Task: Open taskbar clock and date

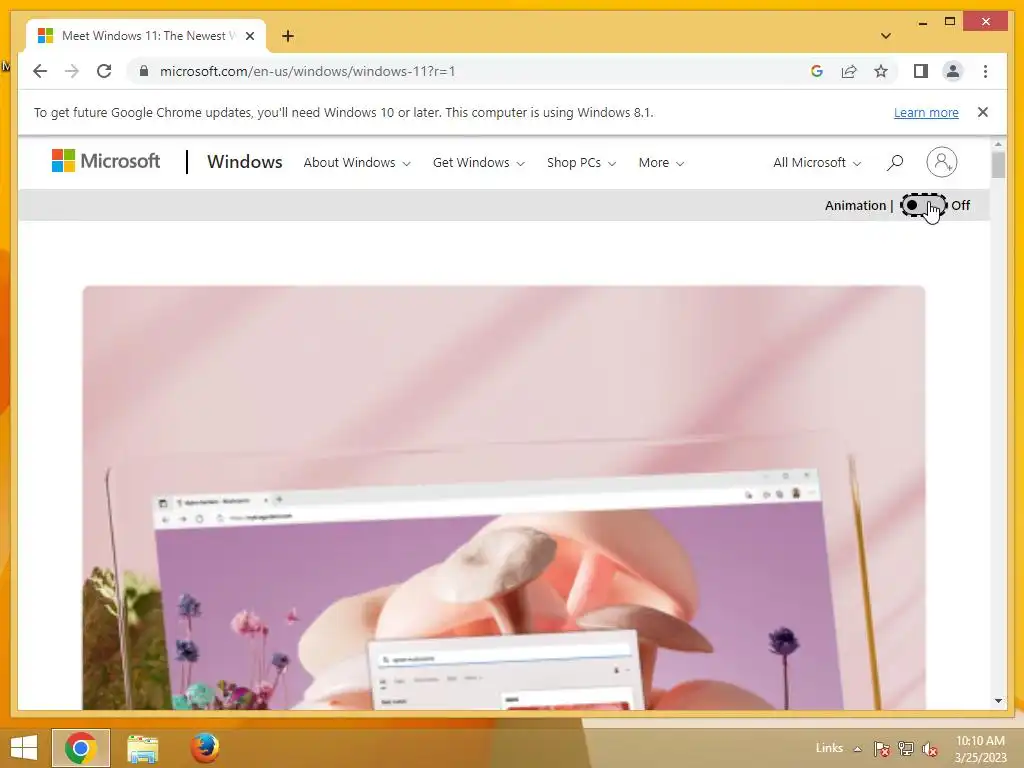Action: click(980, 748)
